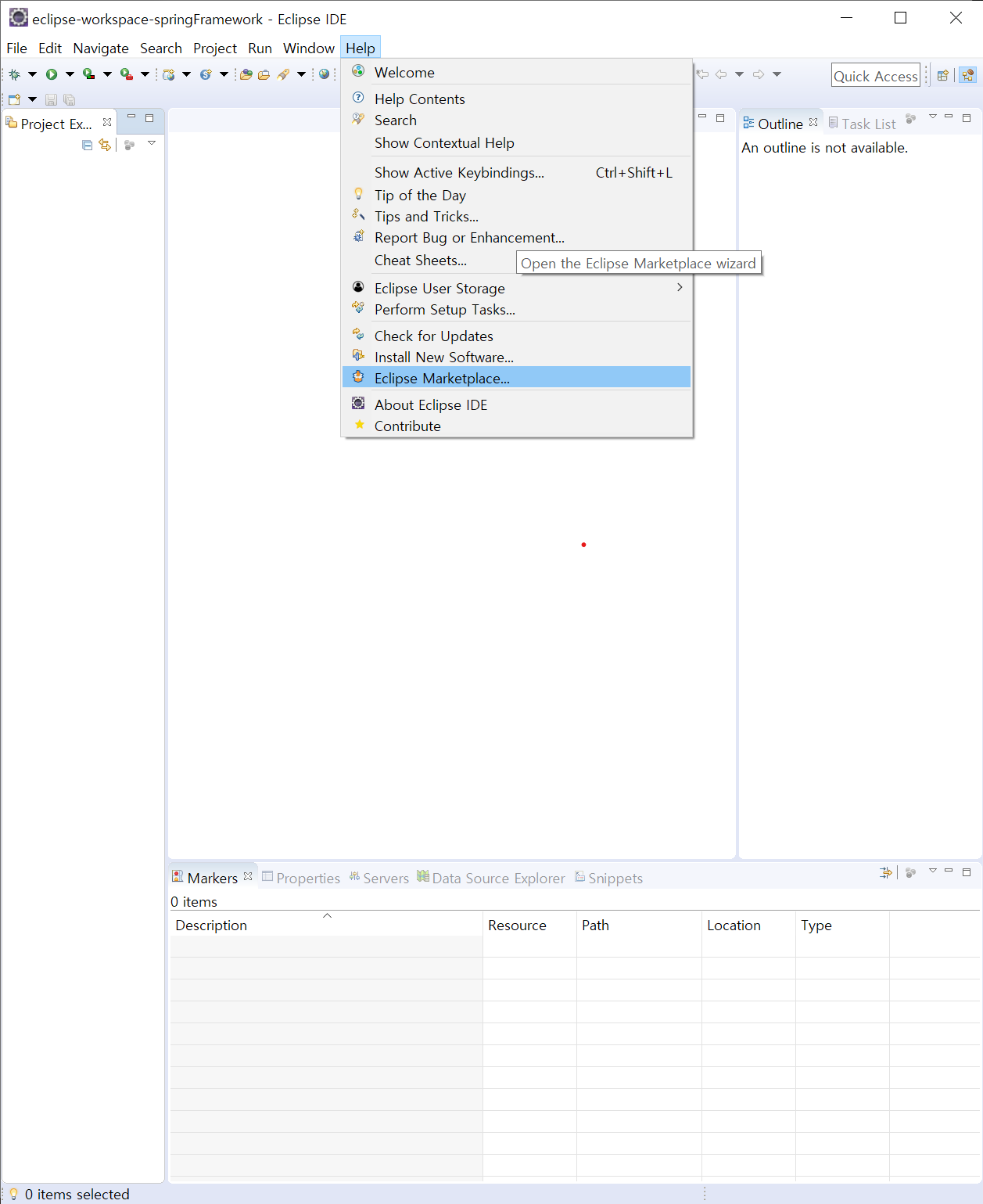
Task: Select the Java EE perspective button
Action: point(968,75)
